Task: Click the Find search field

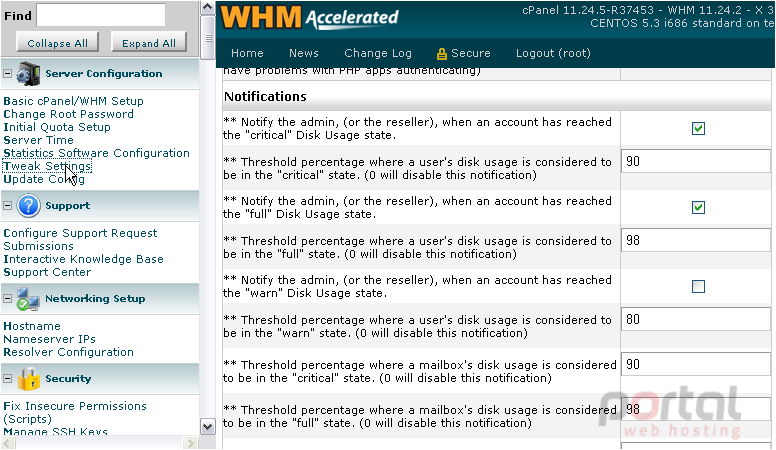Action: point(101,15)
